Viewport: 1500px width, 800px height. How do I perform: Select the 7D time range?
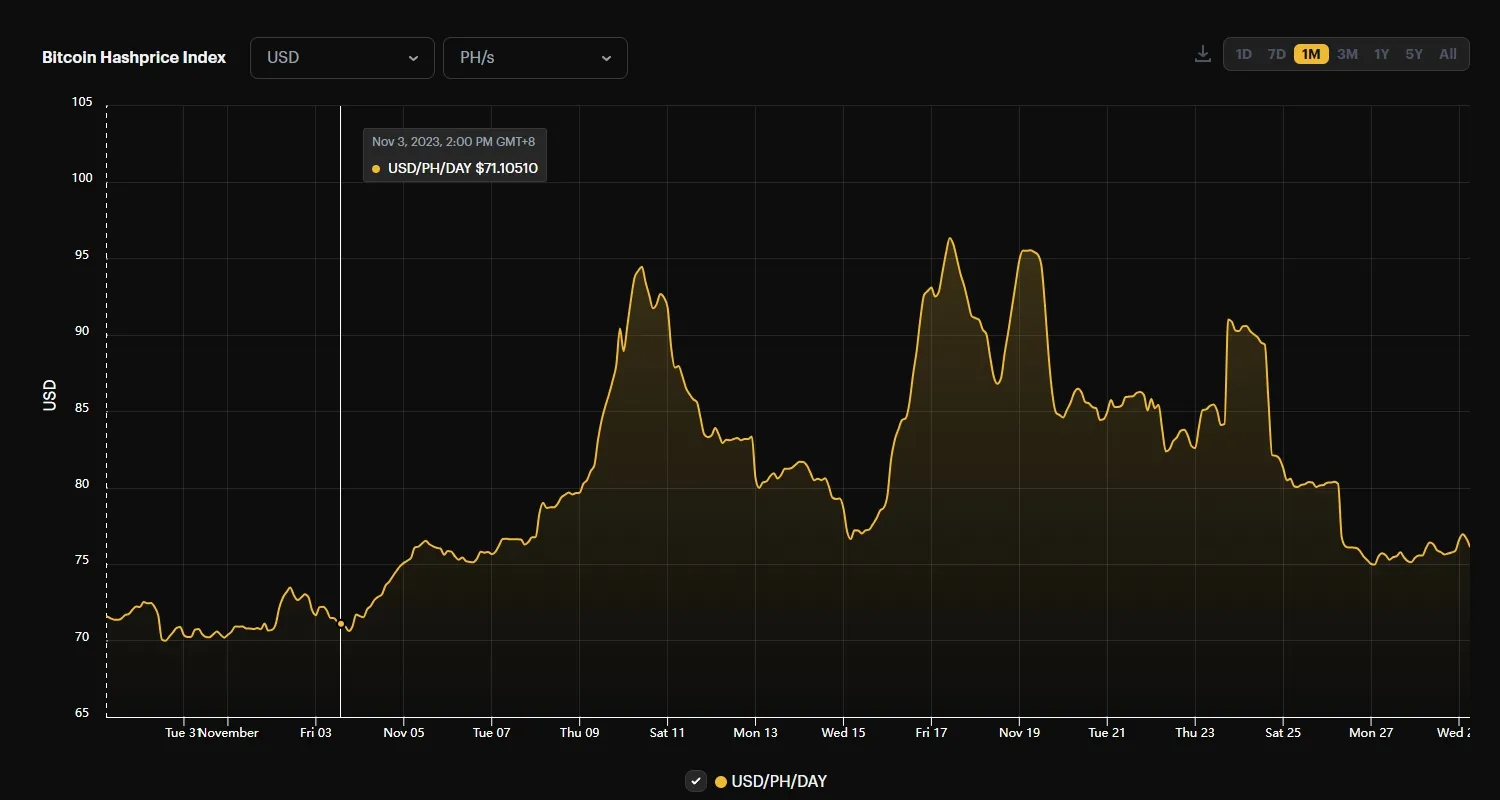coord(1276,54)
